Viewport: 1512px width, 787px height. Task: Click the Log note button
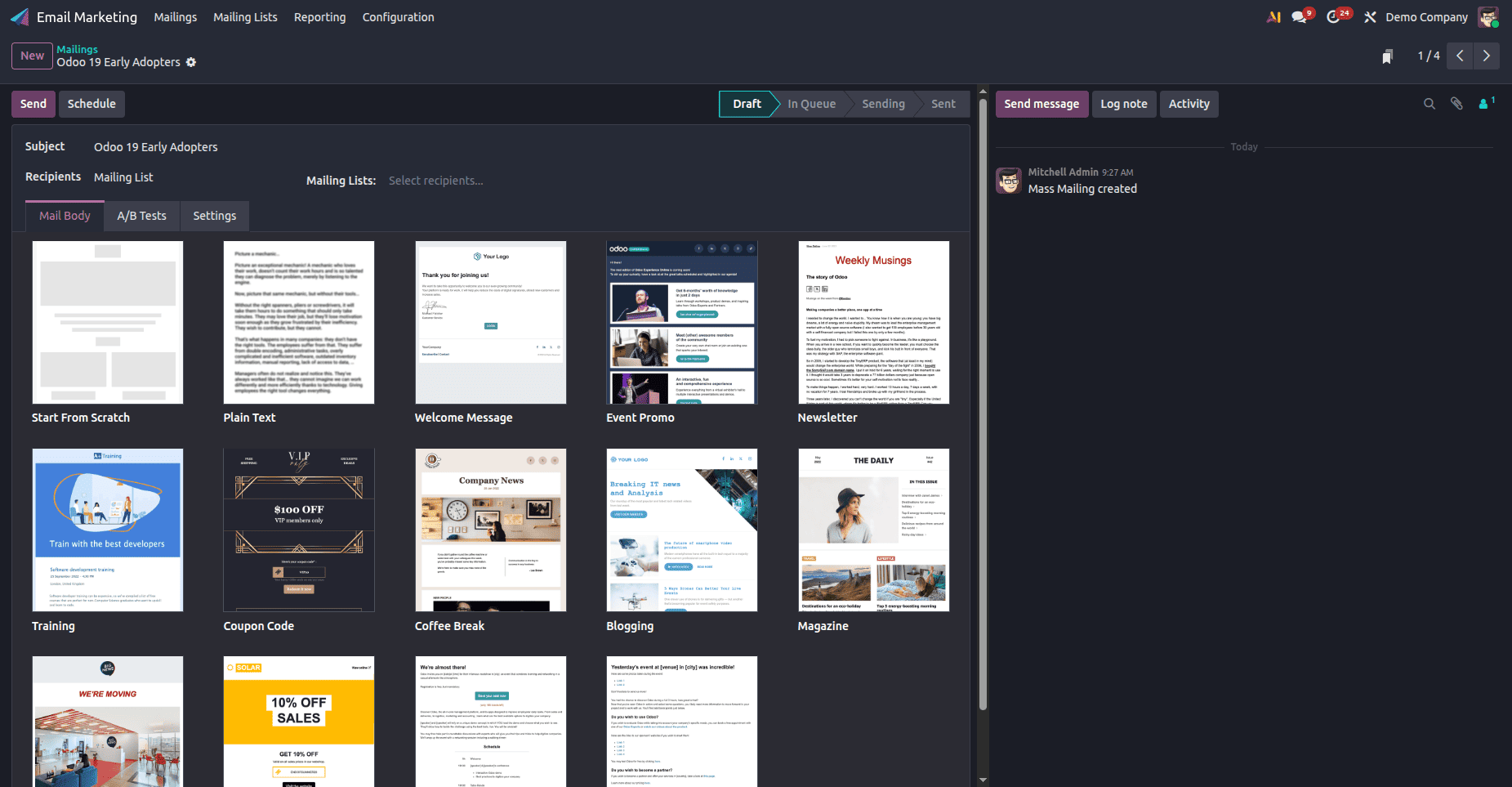[x=1124, y=104]
